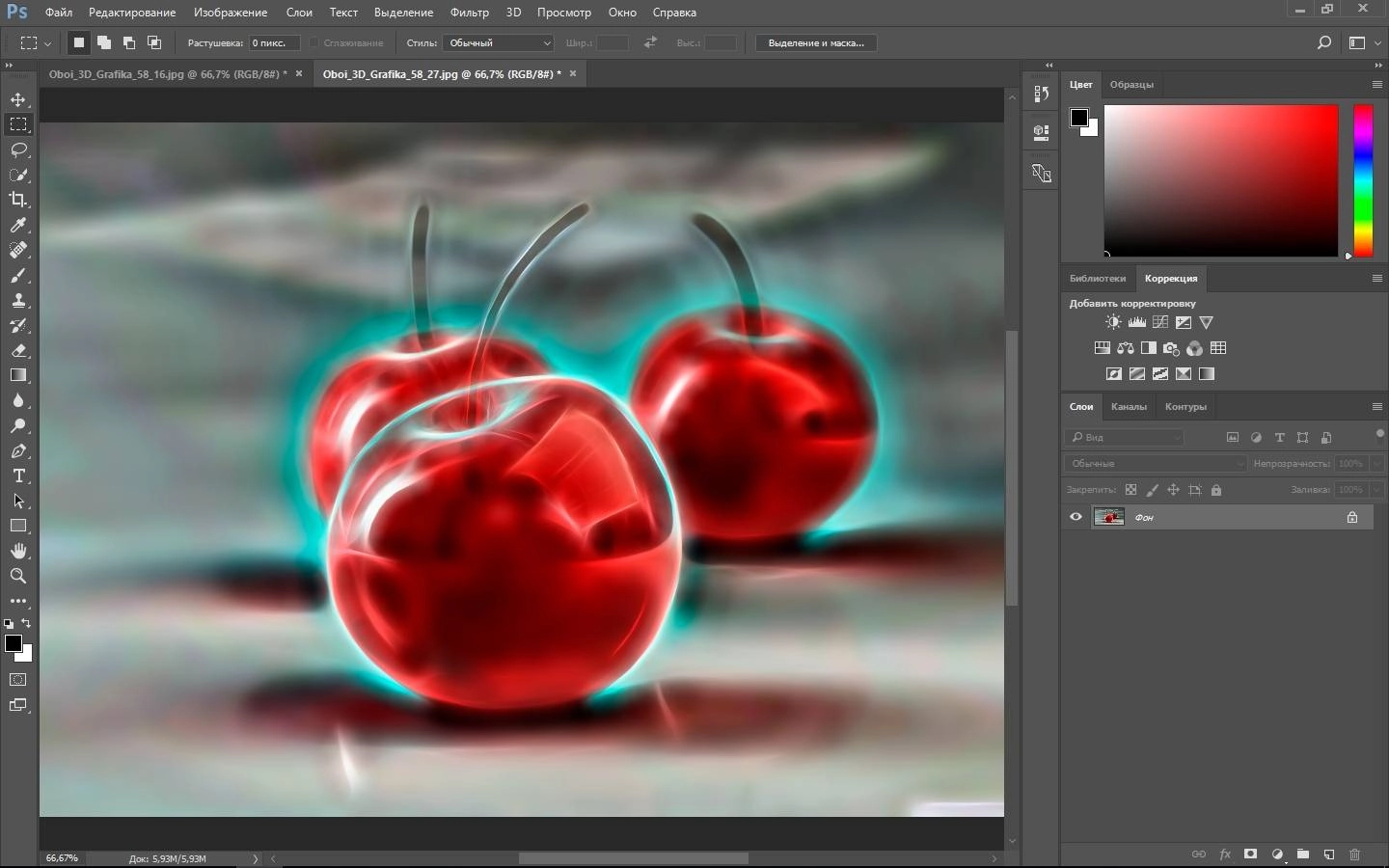Toggle pixel layer filter
The width and height of the screenshot is (1389, 868).
tap(1232, 437)
